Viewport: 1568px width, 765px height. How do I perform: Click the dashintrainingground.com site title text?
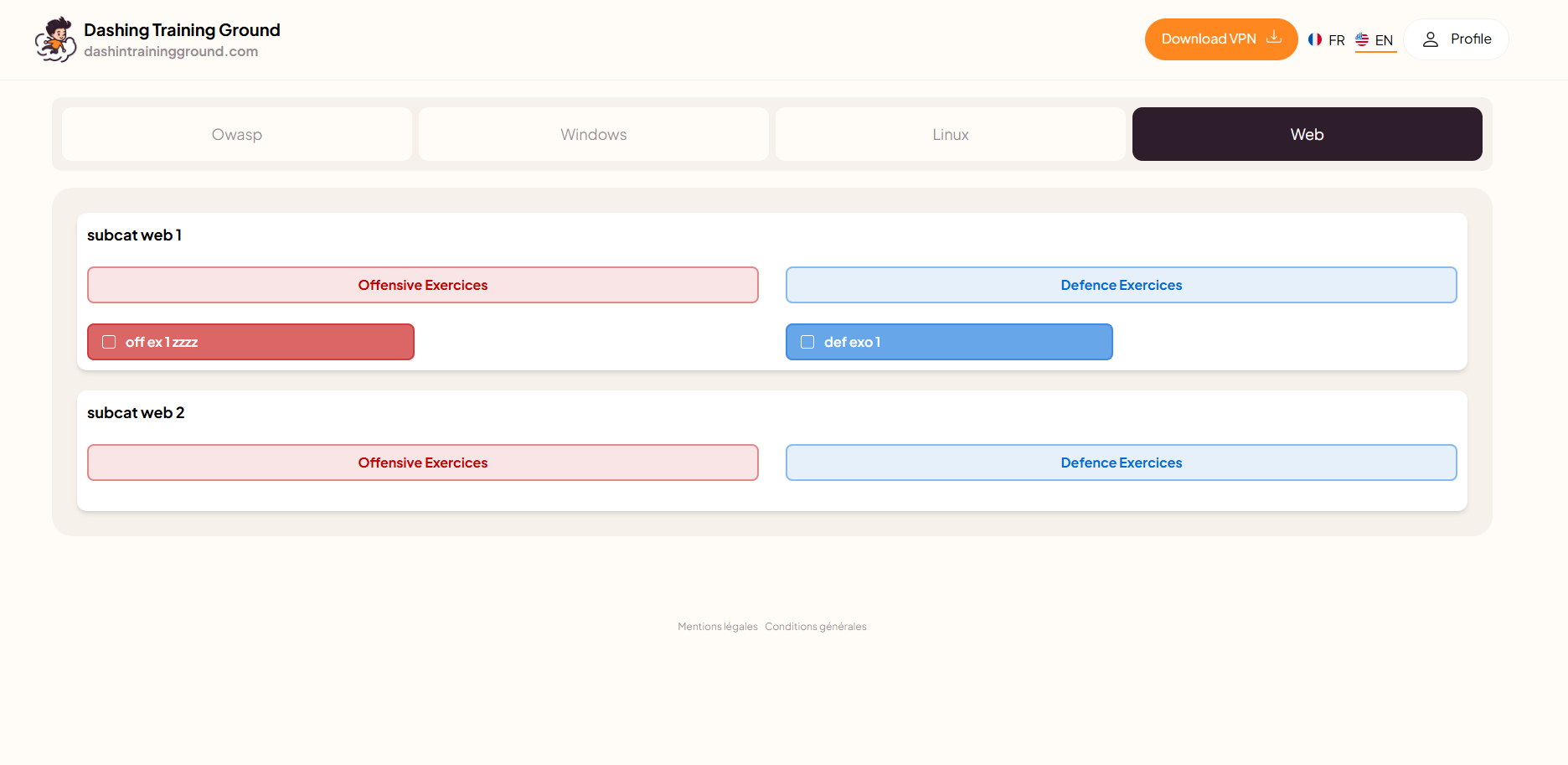(171, 52)
